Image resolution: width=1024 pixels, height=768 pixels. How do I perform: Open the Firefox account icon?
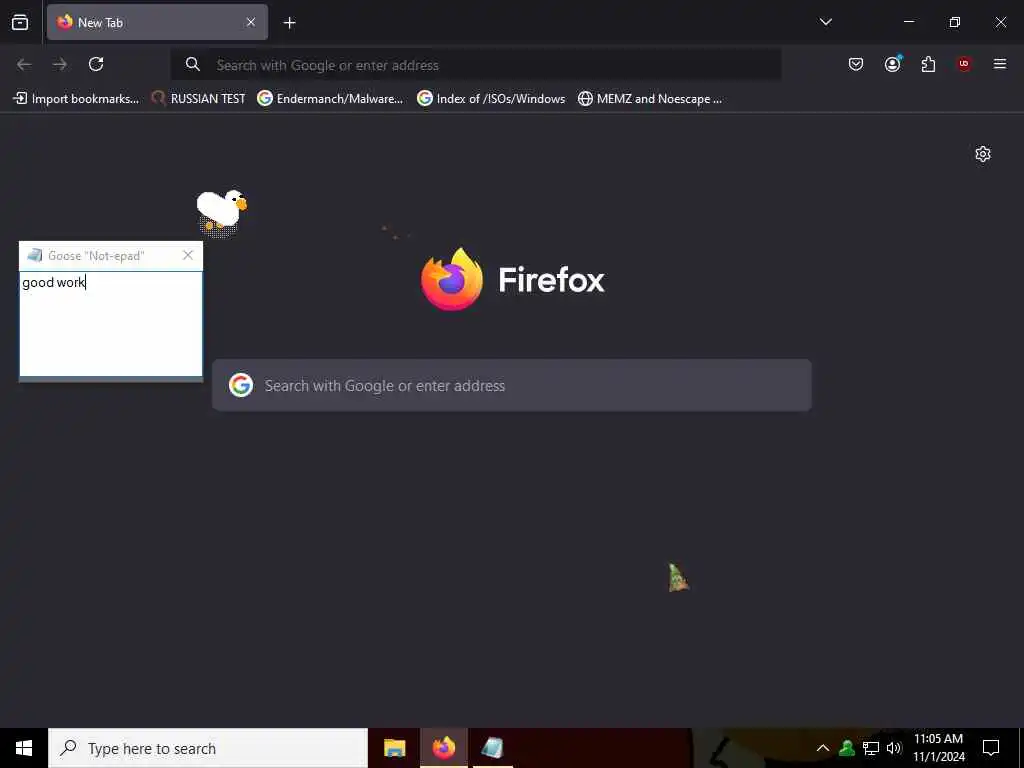tap(892, 64)
